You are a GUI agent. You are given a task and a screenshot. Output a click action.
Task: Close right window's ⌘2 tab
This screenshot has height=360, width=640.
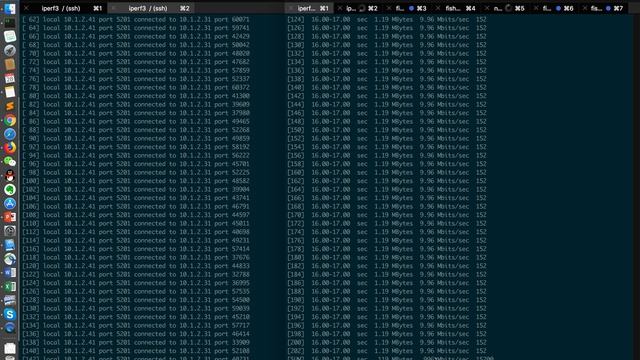340,8
